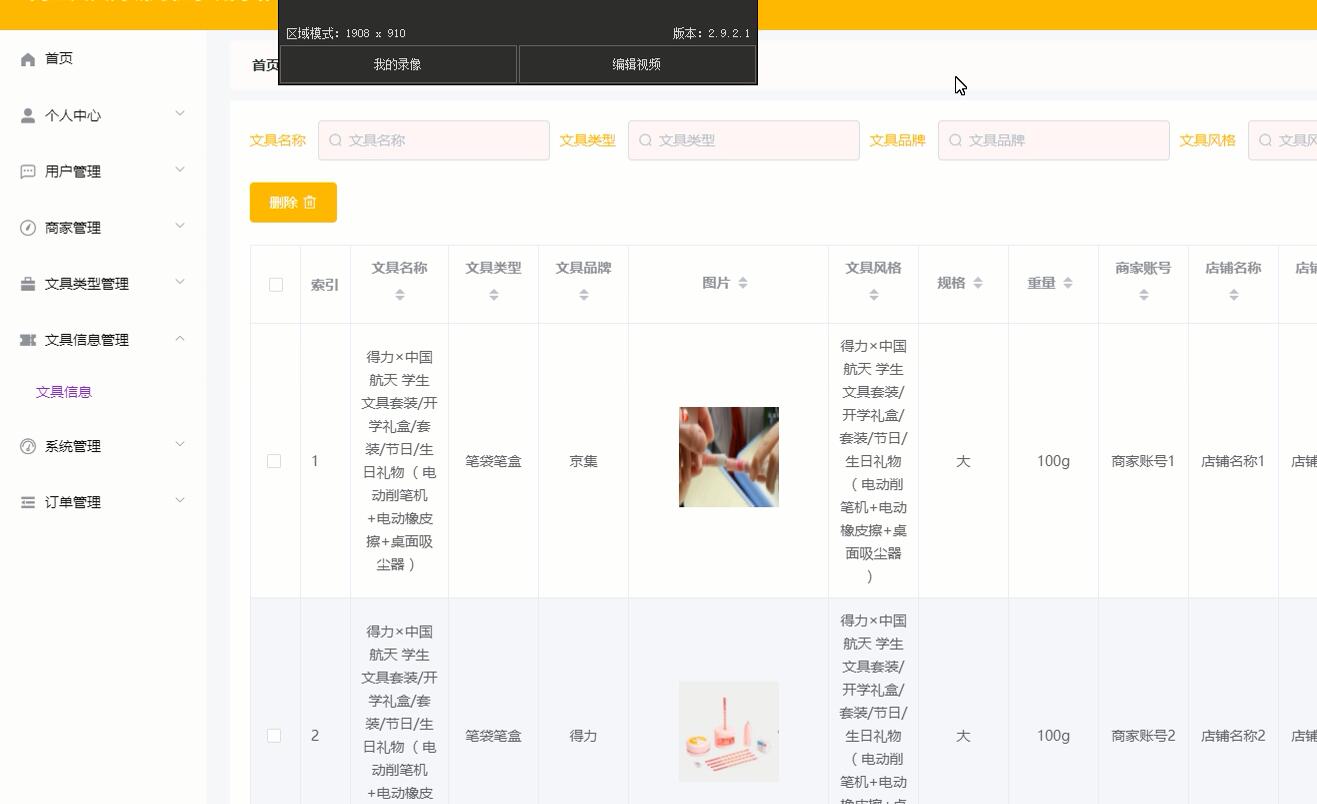Click the 首页 breadcrumb link
Screen dimensions: 1317x804
[262, 64]
